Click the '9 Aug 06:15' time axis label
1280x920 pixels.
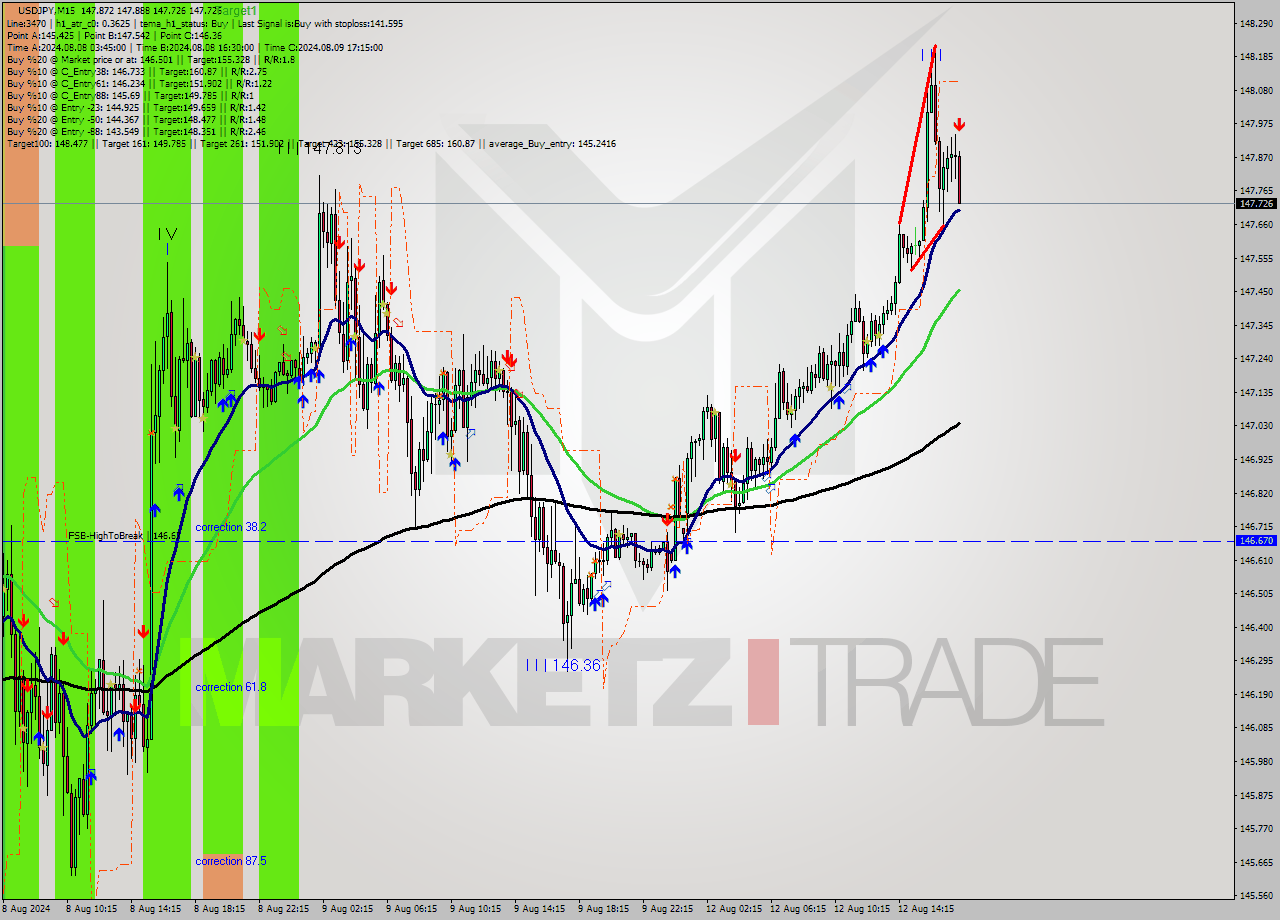click(411, 909)
